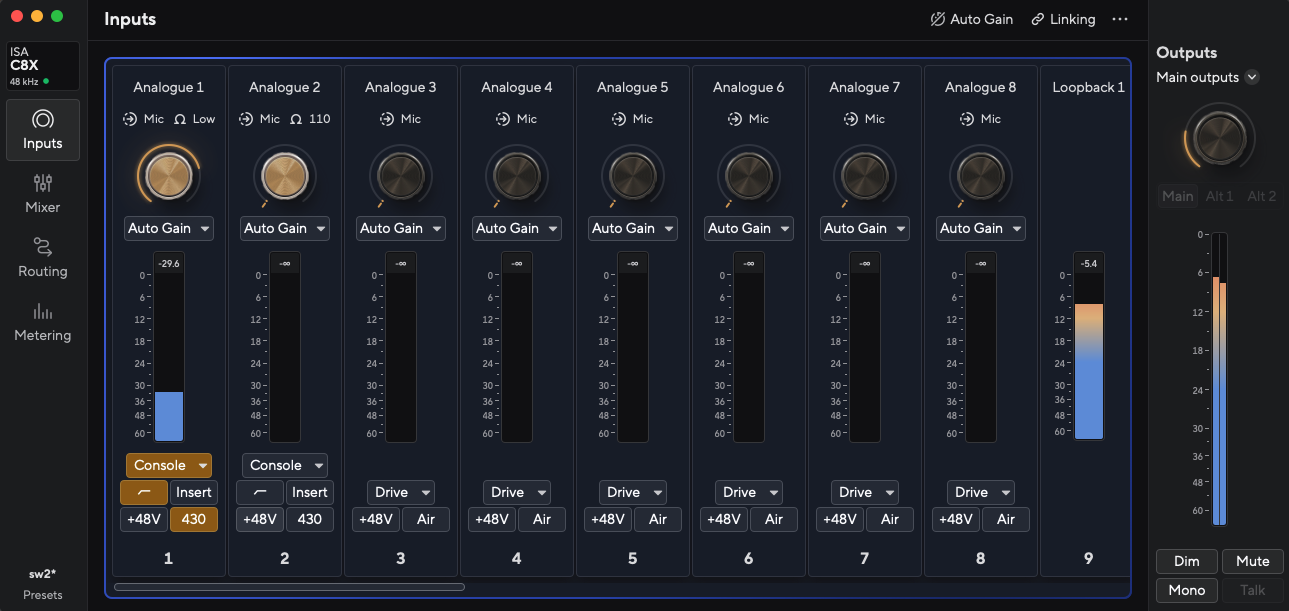Click Analogue 1 Mic input source icon

pyautogui.click(x=130, y=119)
